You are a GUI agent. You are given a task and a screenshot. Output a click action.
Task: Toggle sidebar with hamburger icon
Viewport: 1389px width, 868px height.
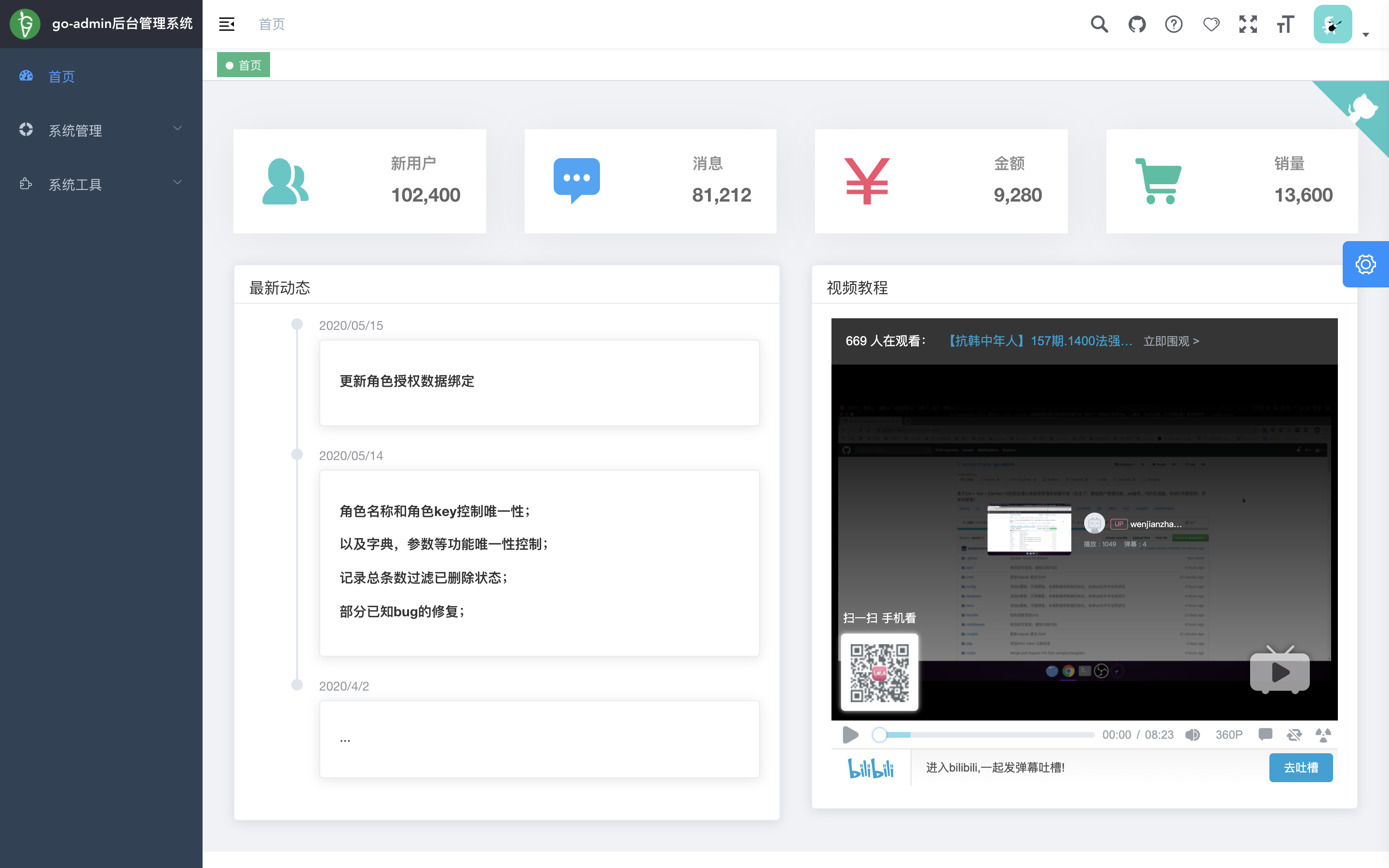tap(227, 24)
